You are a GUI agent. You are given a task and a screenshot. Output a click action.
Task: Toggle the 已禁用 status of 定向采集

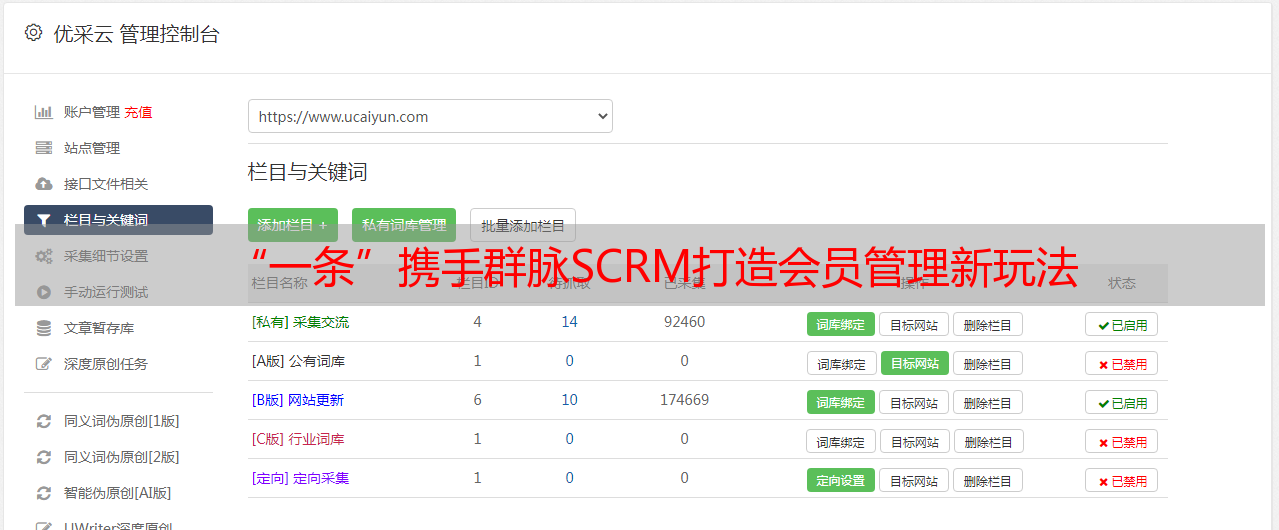[x=1122, y=480]
